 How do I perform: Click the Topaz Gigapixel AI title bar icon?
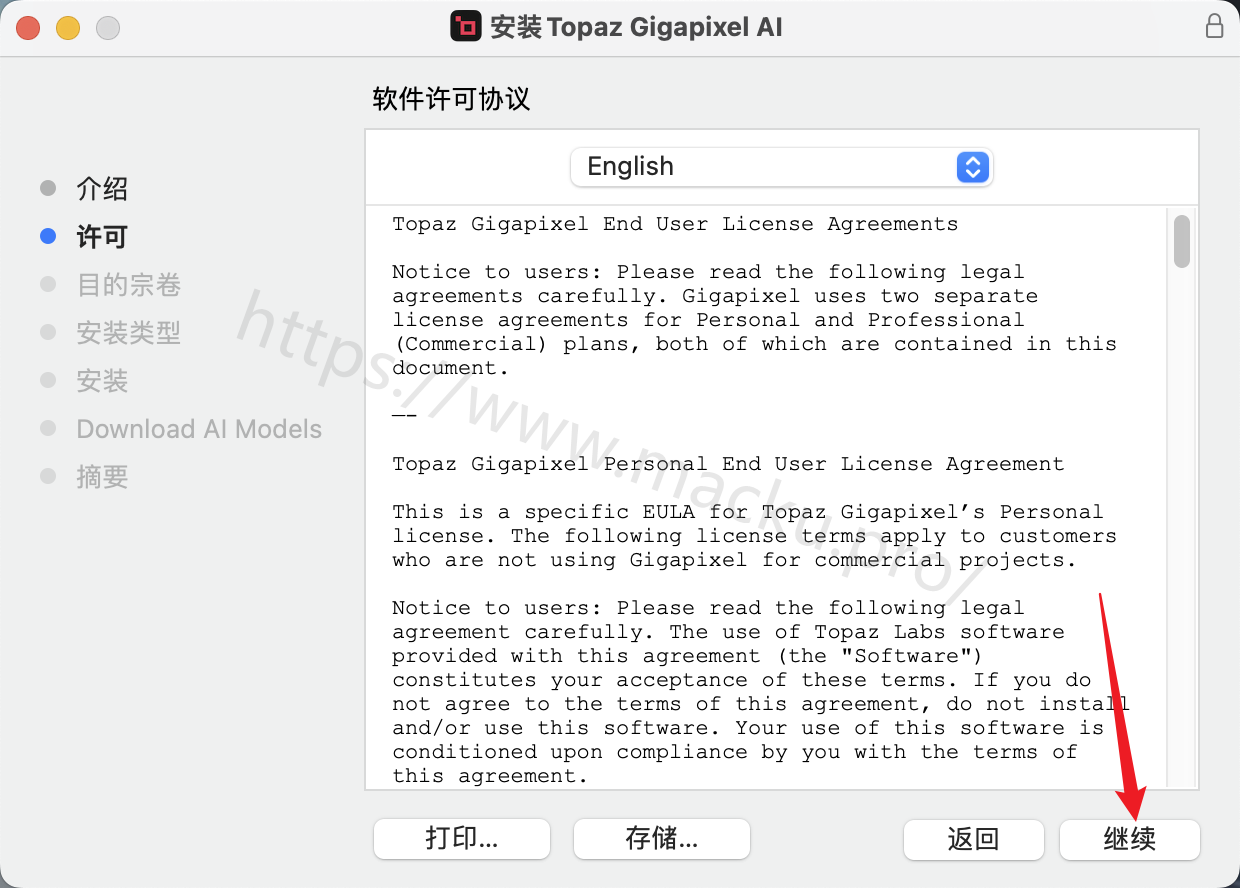pyautogui.click(x=466, y=27)
